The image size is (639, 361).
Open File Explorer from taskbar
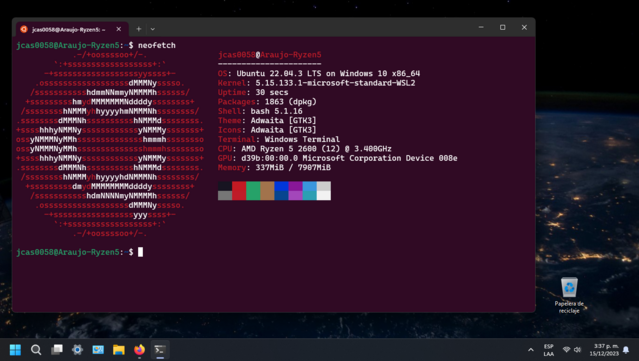pos(119,350)
